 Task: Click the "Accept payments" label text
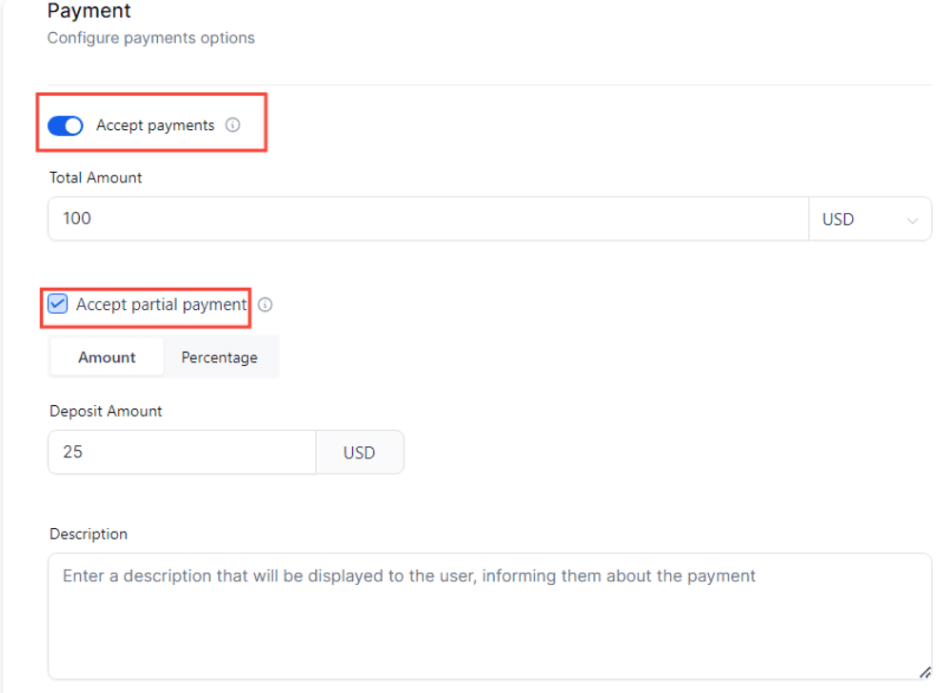click(x=155, y=126)
